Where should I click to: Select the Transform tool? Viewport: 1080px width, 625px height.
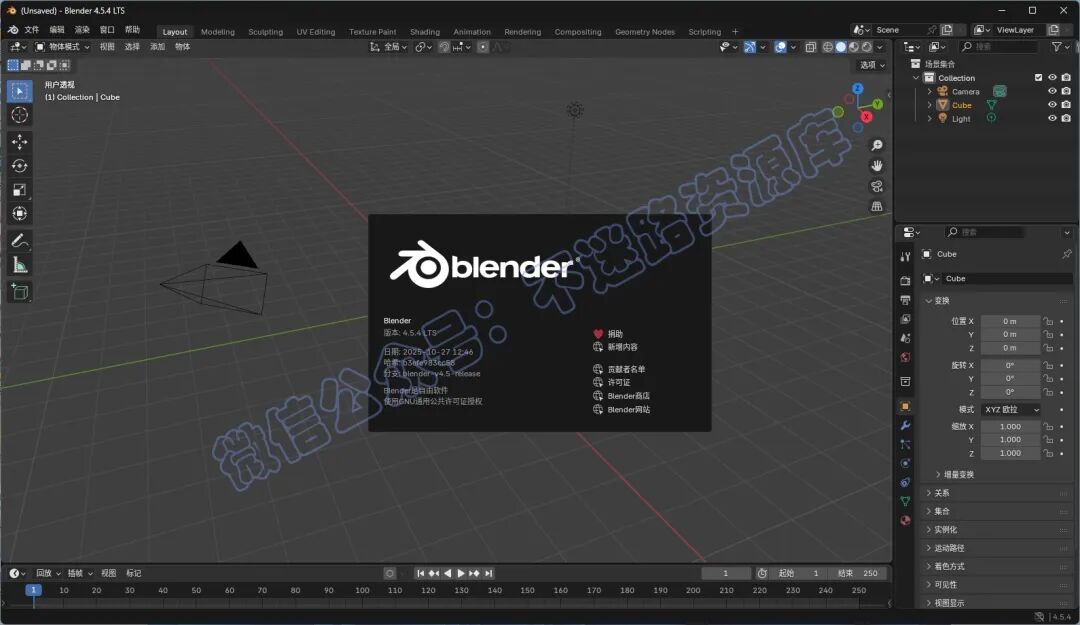(19, 214)
